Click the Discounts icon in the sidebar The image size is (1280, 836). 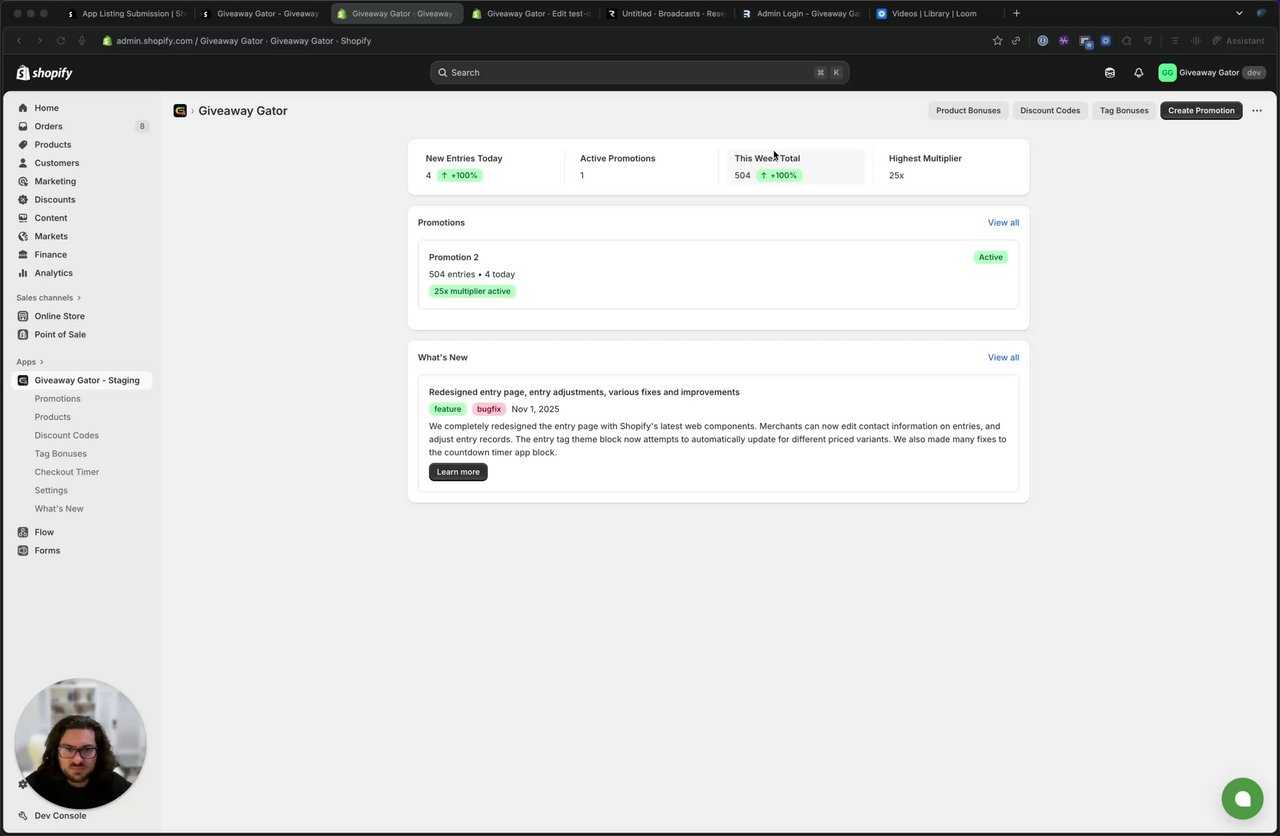[23, 200]
